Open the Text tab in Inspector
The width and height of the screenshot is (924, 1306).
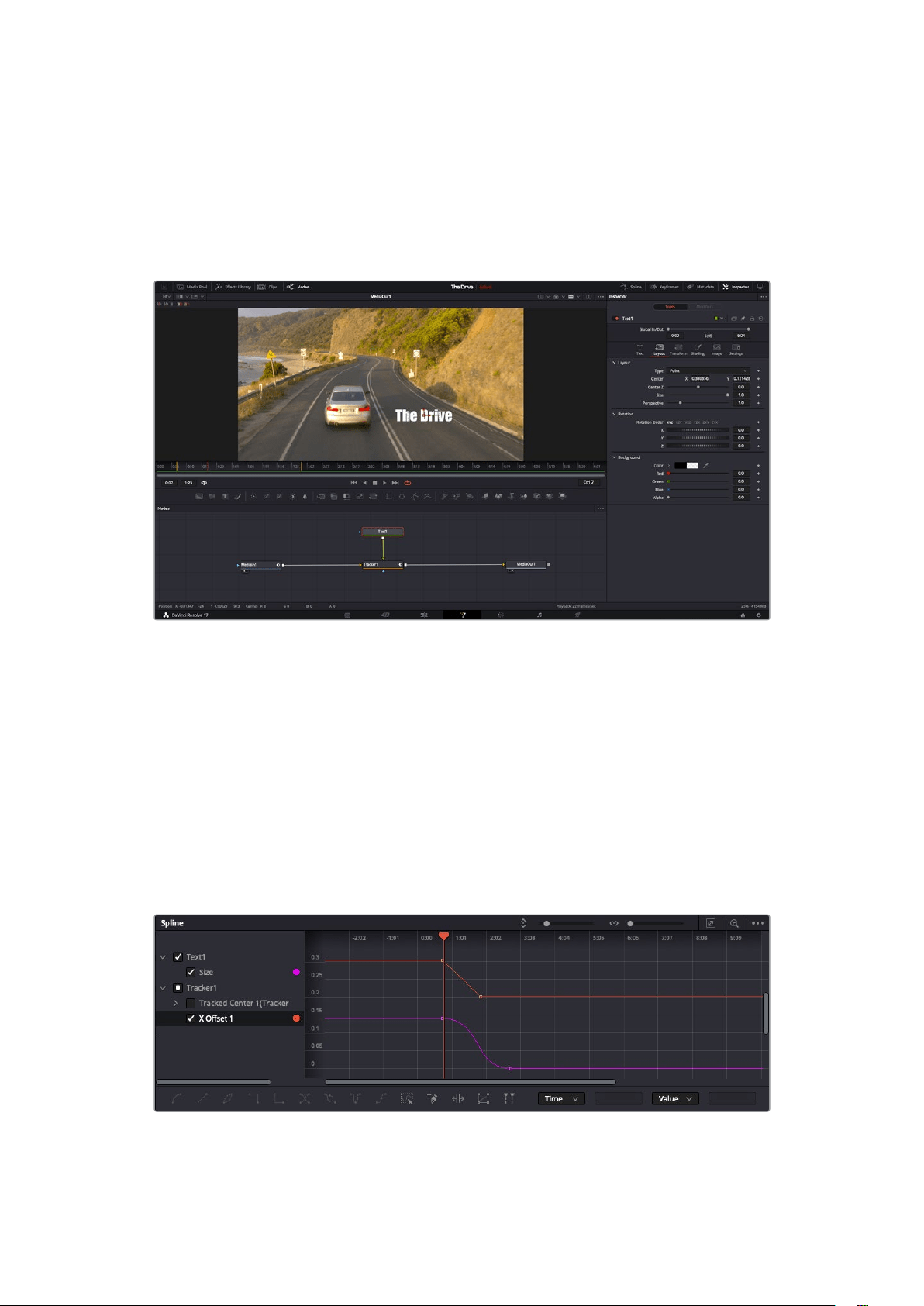(x=640, y=350)
